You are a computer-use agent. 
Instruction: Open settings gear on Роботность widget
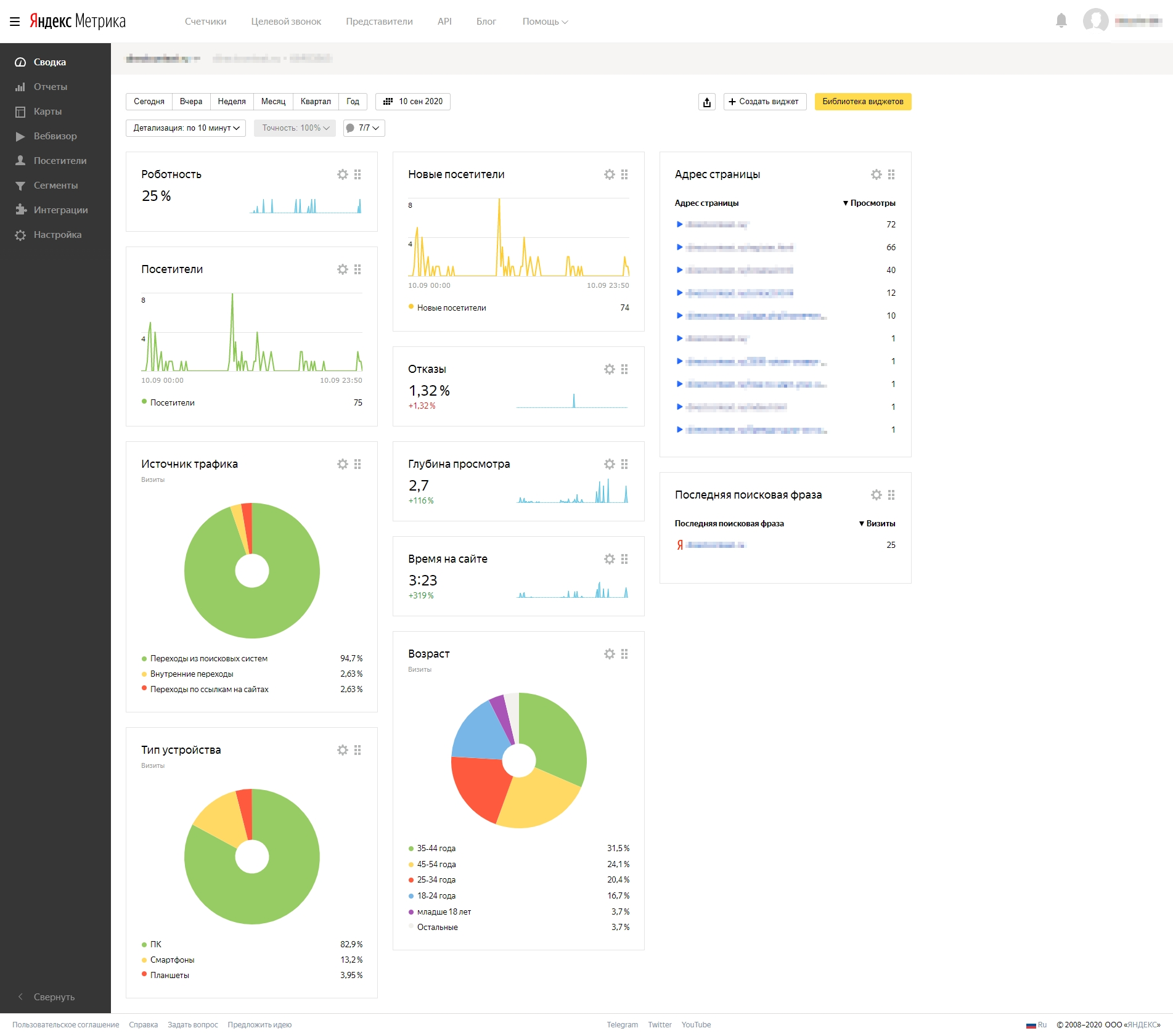pos(343,174)
